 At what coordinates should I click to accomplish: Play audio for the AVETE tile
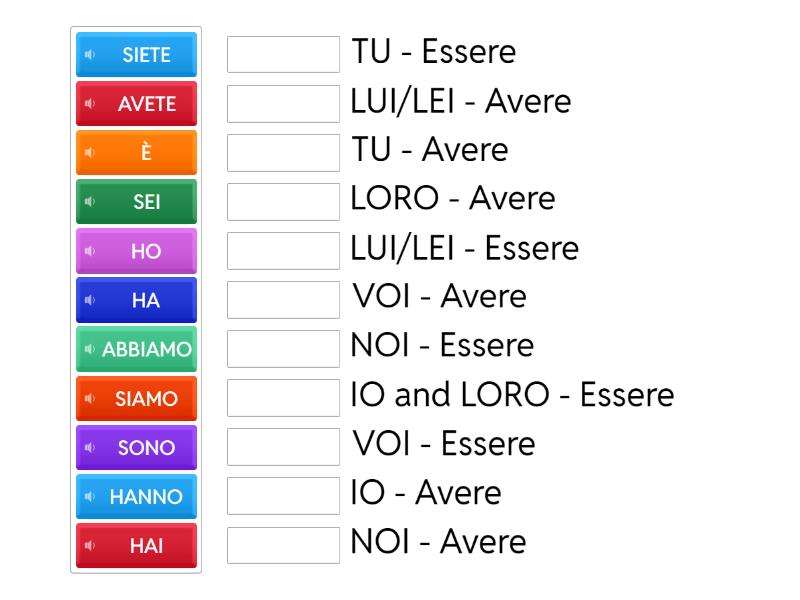[x=90, y=104]
